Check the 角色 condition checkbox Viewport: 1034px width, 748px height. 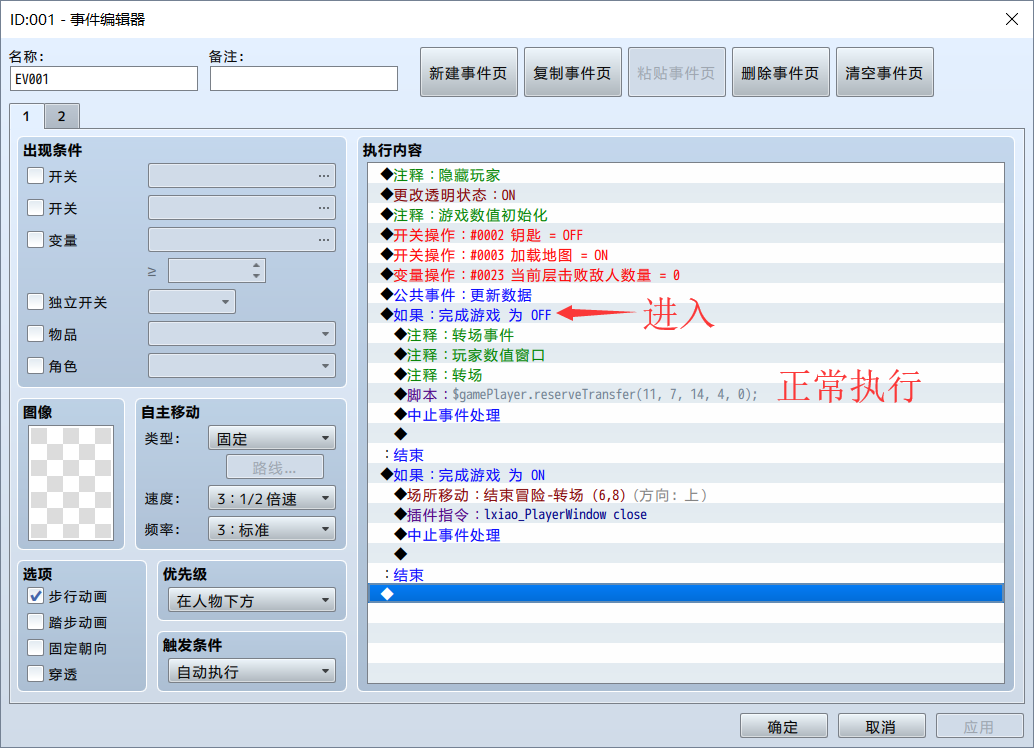pyautogui.click(x=36, y=365)
